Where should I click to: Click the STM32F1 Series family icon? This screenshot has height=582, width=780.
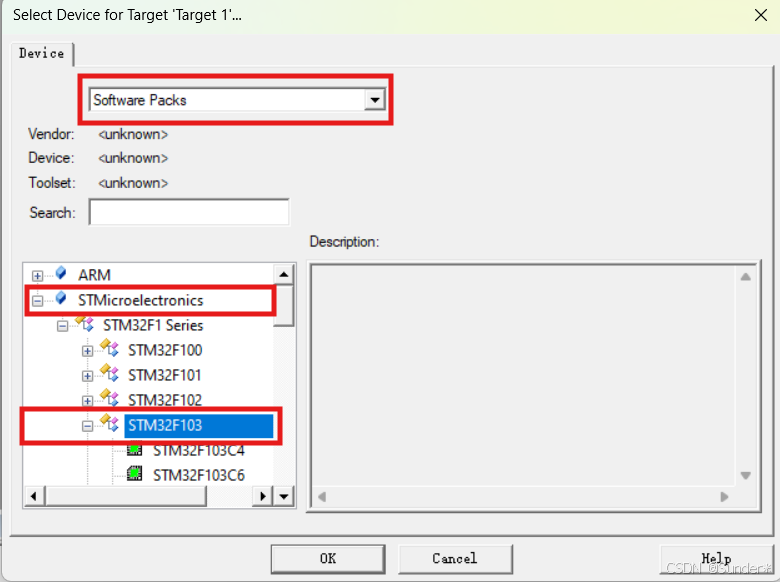coord(85,324)
